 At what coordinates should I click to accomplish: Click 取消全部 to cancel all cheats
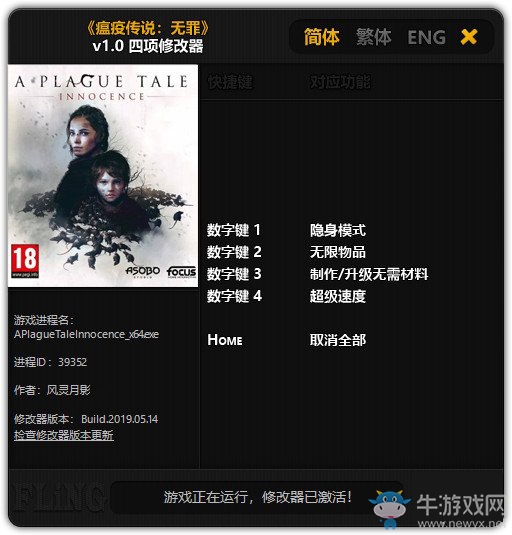tap(338, 340)
